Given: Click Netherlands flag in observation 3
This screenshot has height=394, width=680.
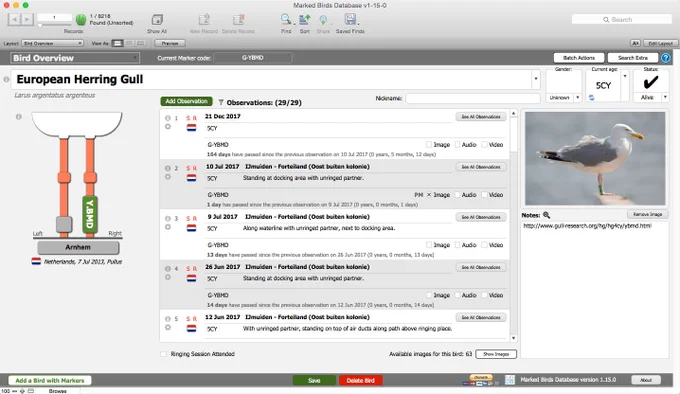Looking at the screenshot, I should click(191, 228).
